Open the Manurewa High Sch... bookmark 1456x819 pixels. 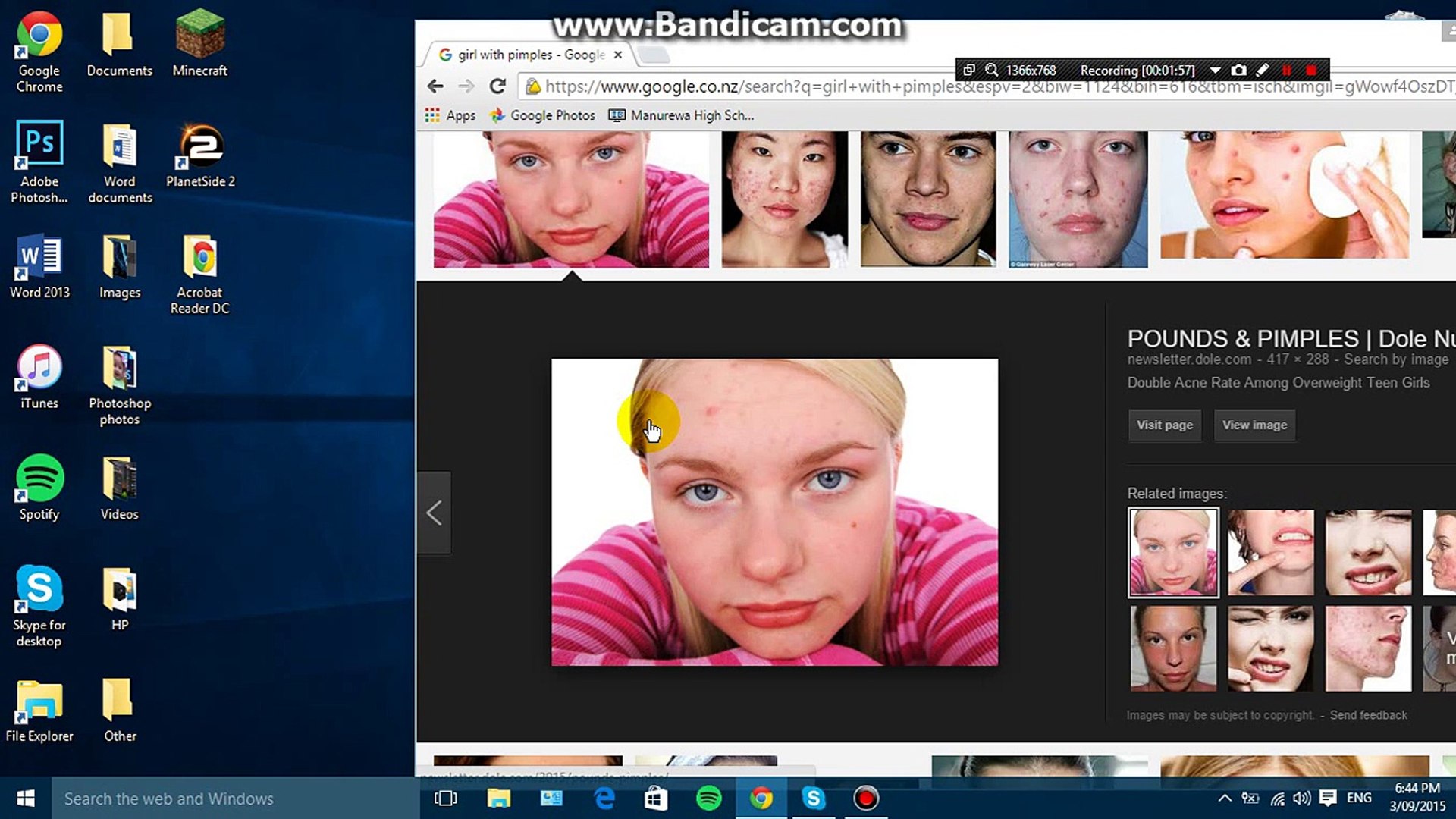[682, 115]
